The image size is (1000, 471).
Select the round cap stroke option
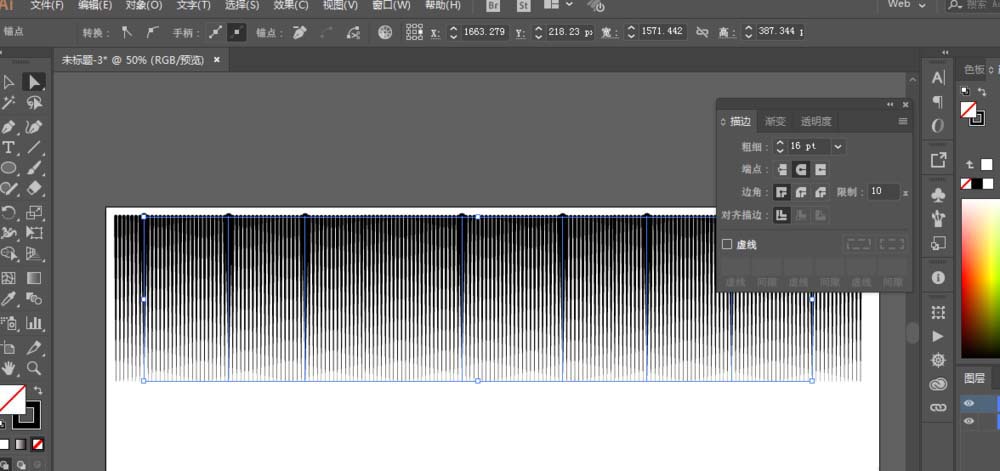[801, 169]
